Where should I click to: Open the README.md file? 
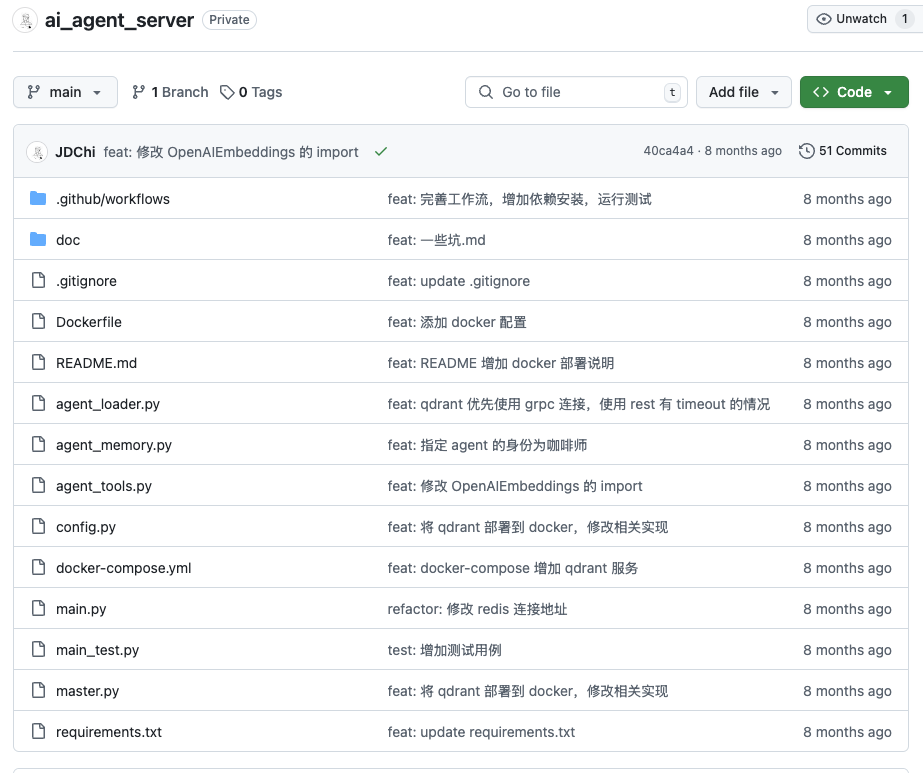click(96, 363)
